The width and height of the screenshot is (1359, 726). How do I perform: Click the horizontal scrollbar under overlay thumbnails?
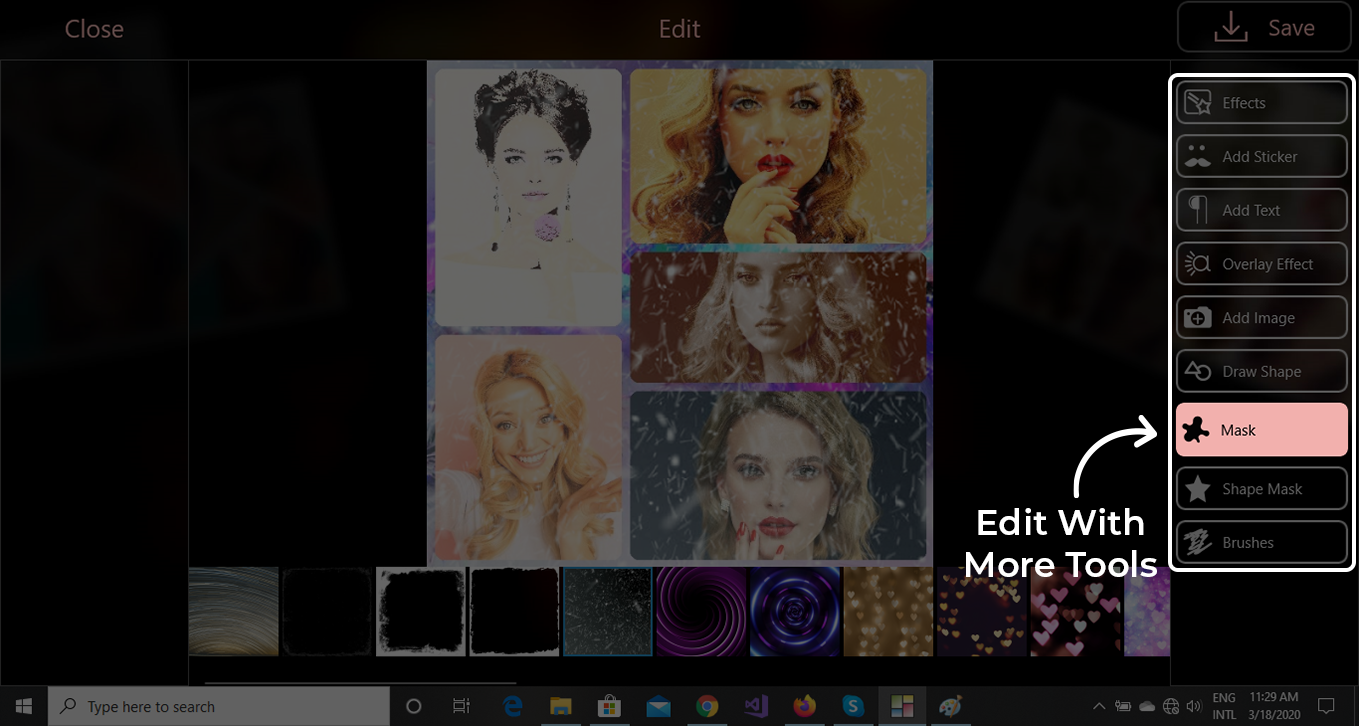click(x=360, y=684)
